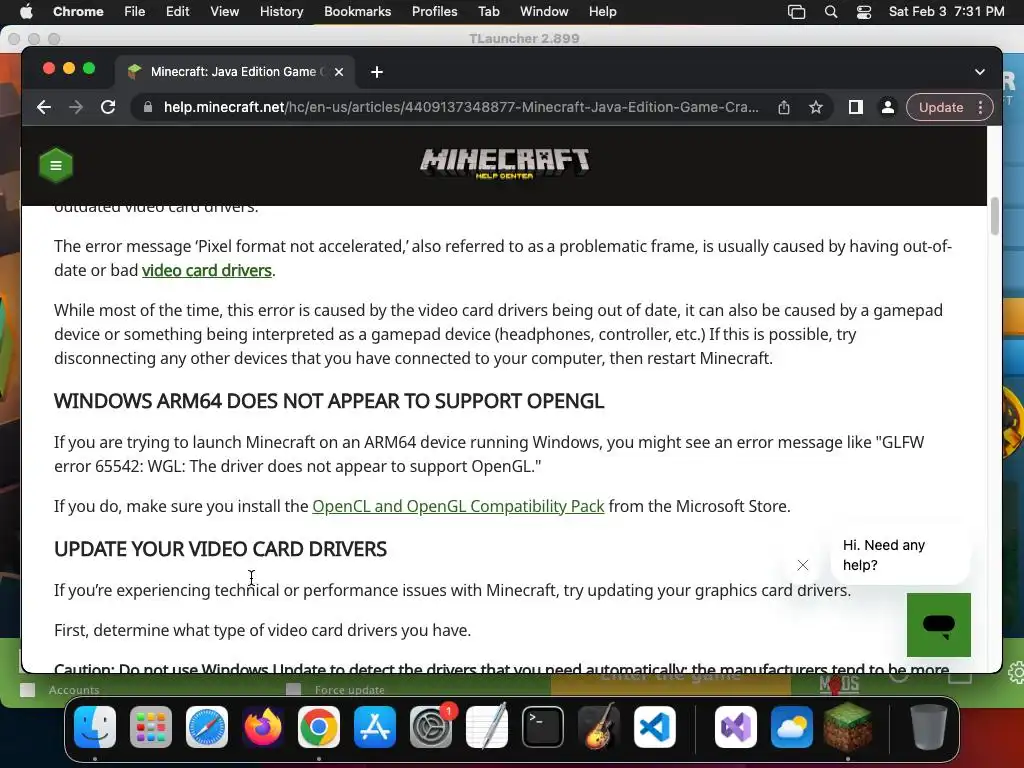This screenshot has width=1024, height=768.
Task: Click 'WINDOWS ARM64 DOES NOT APPEAR' heading
Action: [328, 401]
